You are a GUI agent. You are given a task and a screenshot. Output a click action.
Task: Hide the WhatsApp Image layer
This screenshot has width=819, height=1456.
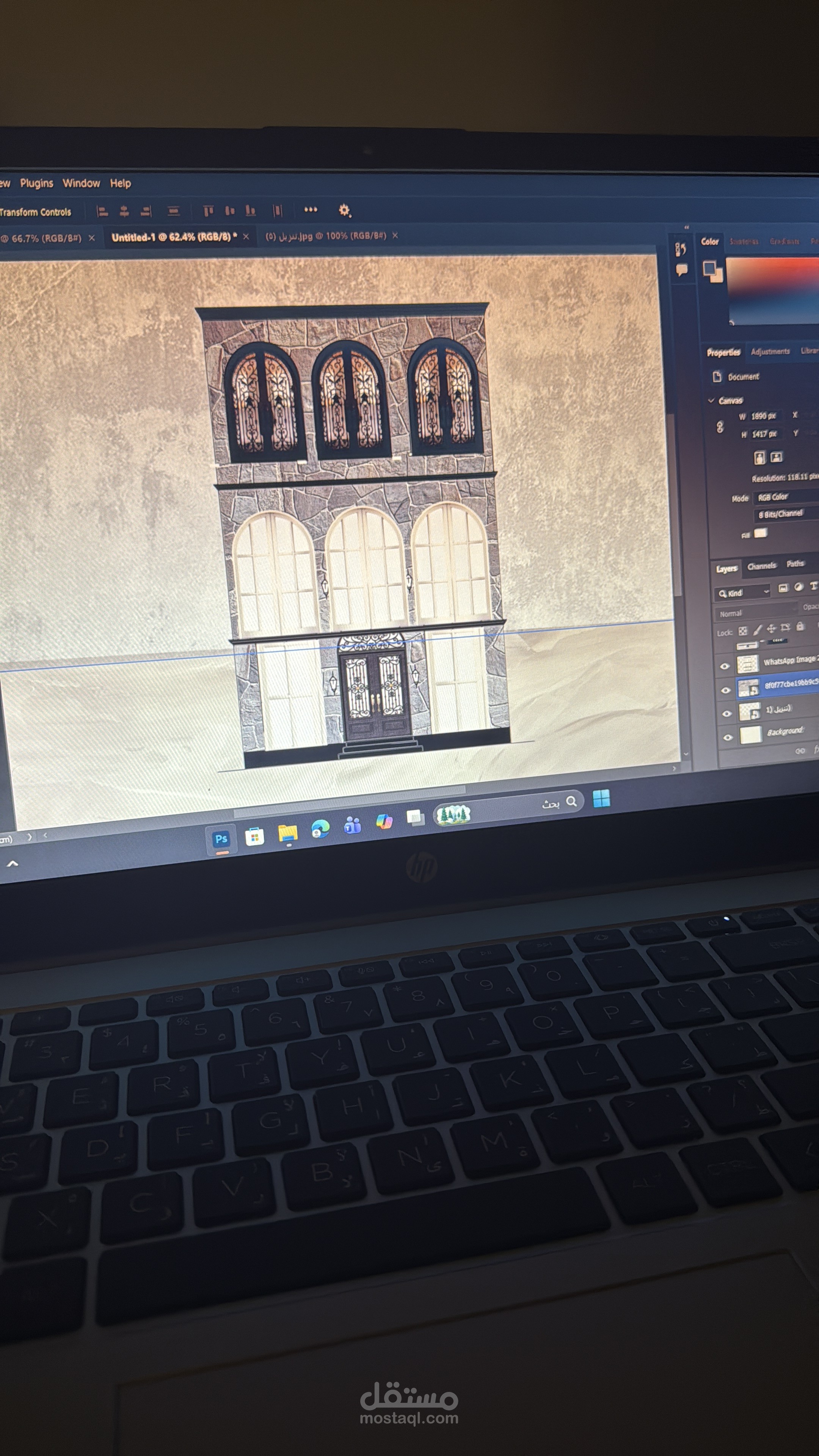[x=725, y=667]
